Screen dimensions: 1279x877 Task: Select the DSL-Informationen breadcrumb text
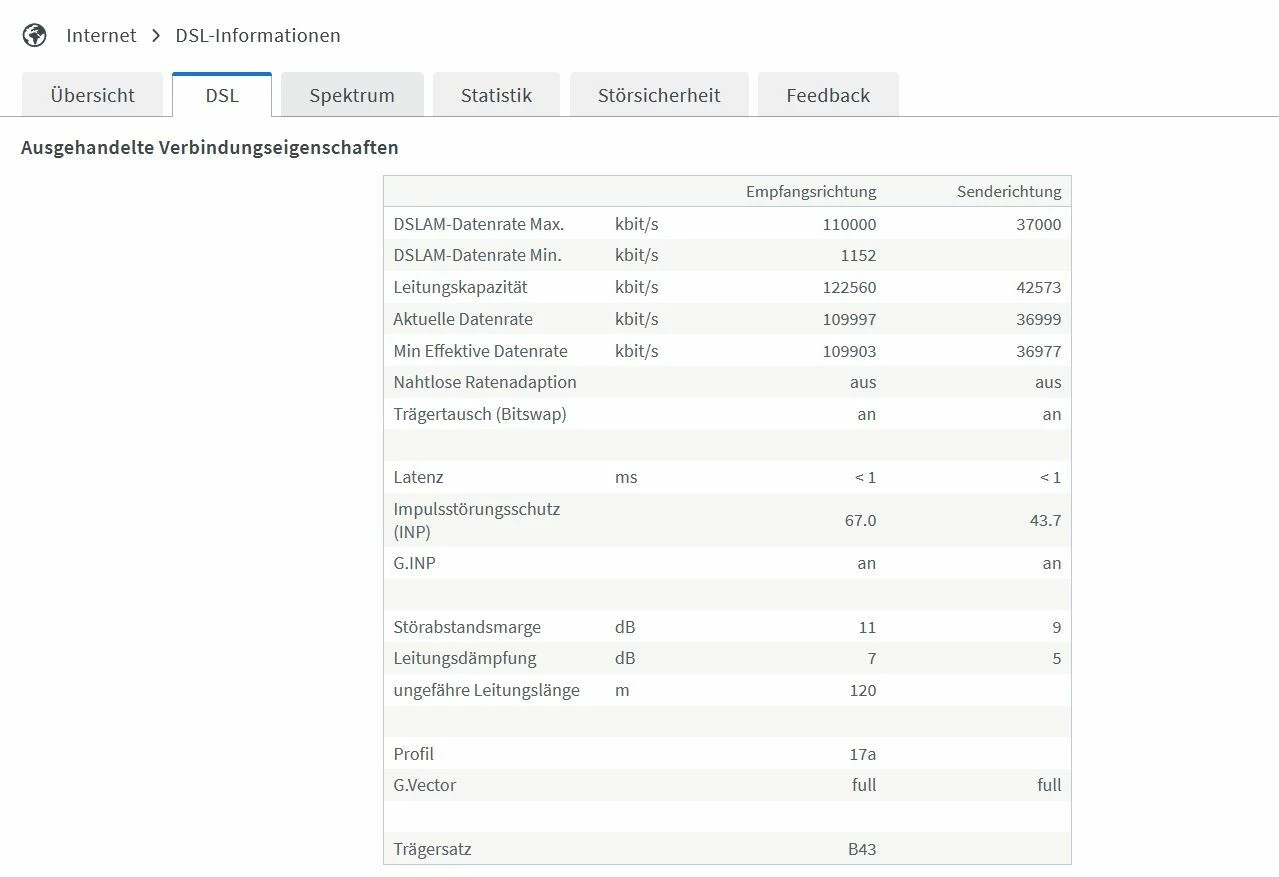coord(258,35)
